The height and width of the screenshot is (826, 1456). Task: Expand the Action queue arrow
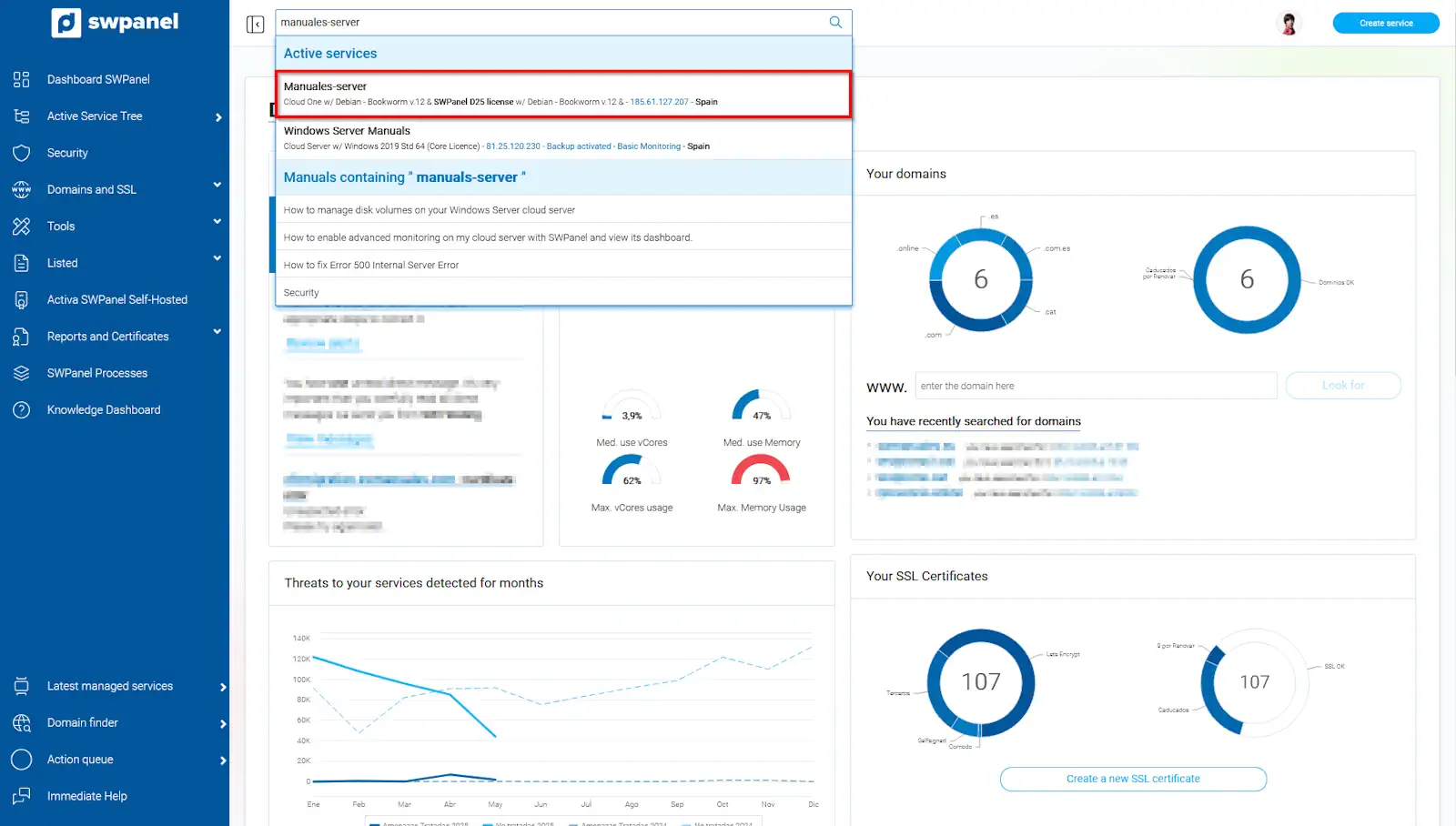(x=223, y=761)
